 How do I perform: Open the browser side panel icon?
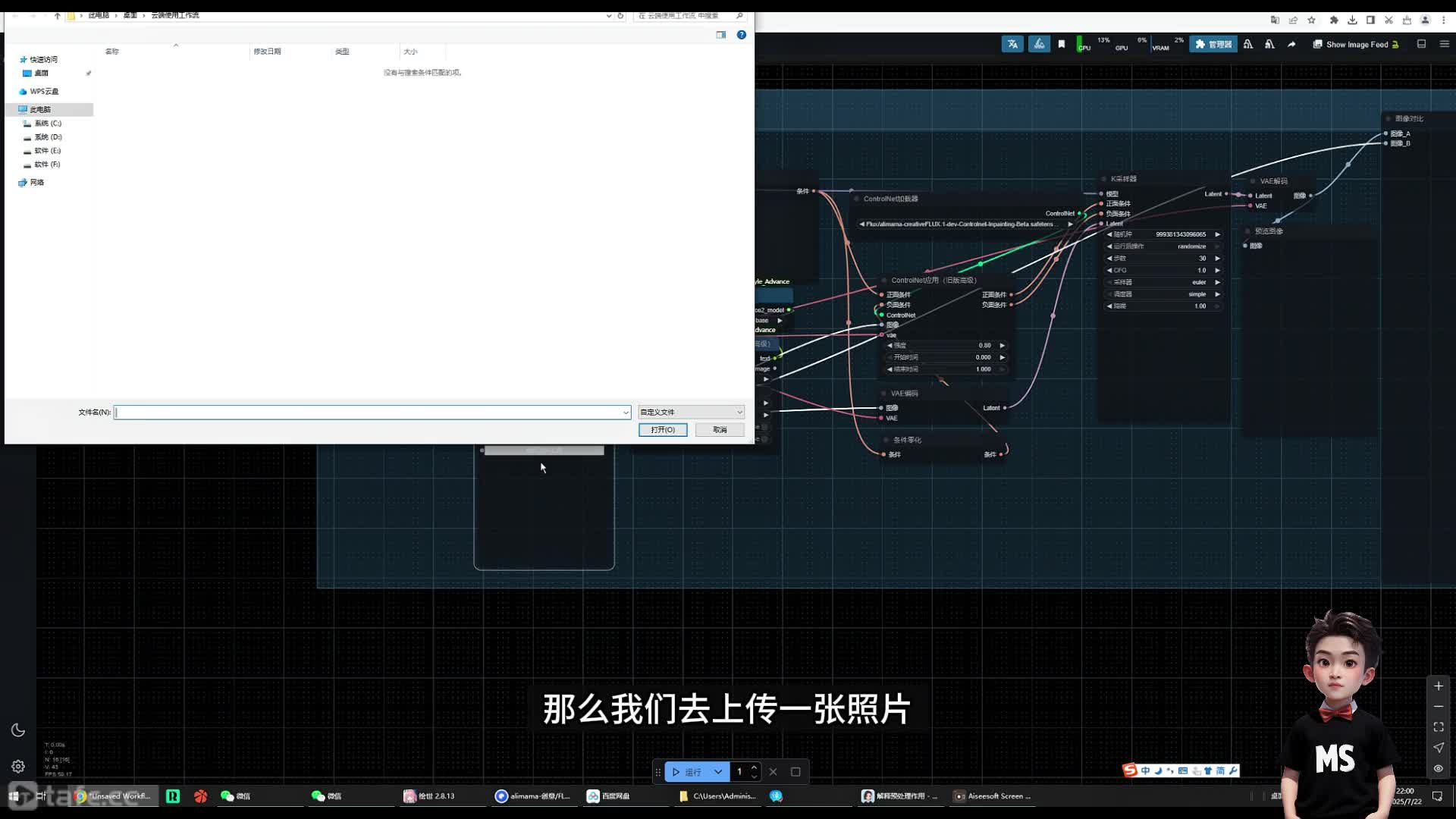click(1370, 20)
